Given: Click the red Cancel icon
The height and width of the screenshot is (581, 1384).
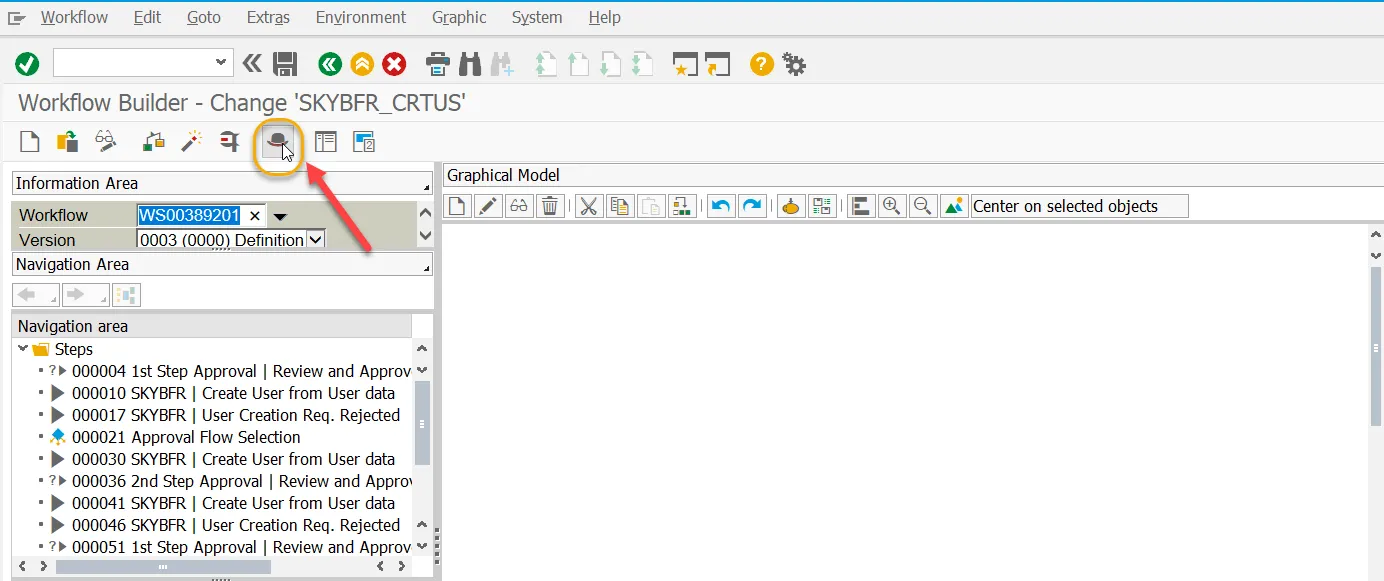Looking at the screenshot, I should pos(394,65).
